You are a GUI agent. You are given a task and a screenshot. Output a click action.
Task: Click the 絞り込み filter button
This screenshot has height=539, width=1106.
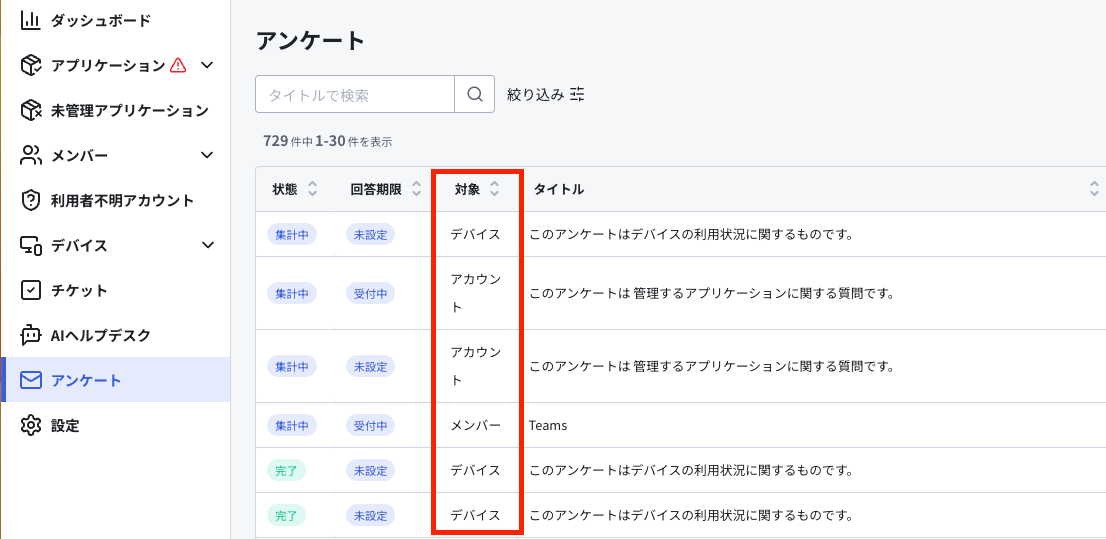pos(546,94)
